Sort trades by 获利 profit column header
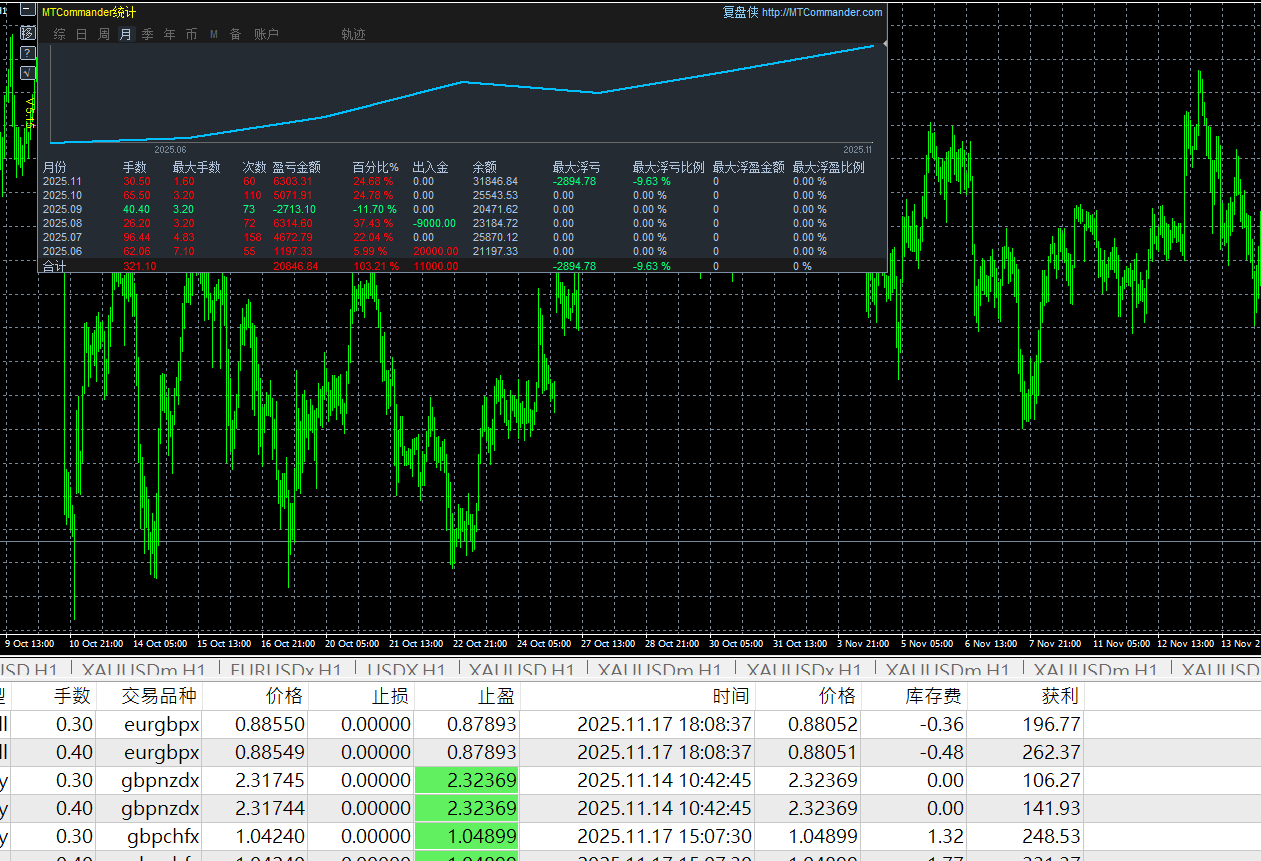Viewport: 1261px width, 861px height. click(1060, 696)
